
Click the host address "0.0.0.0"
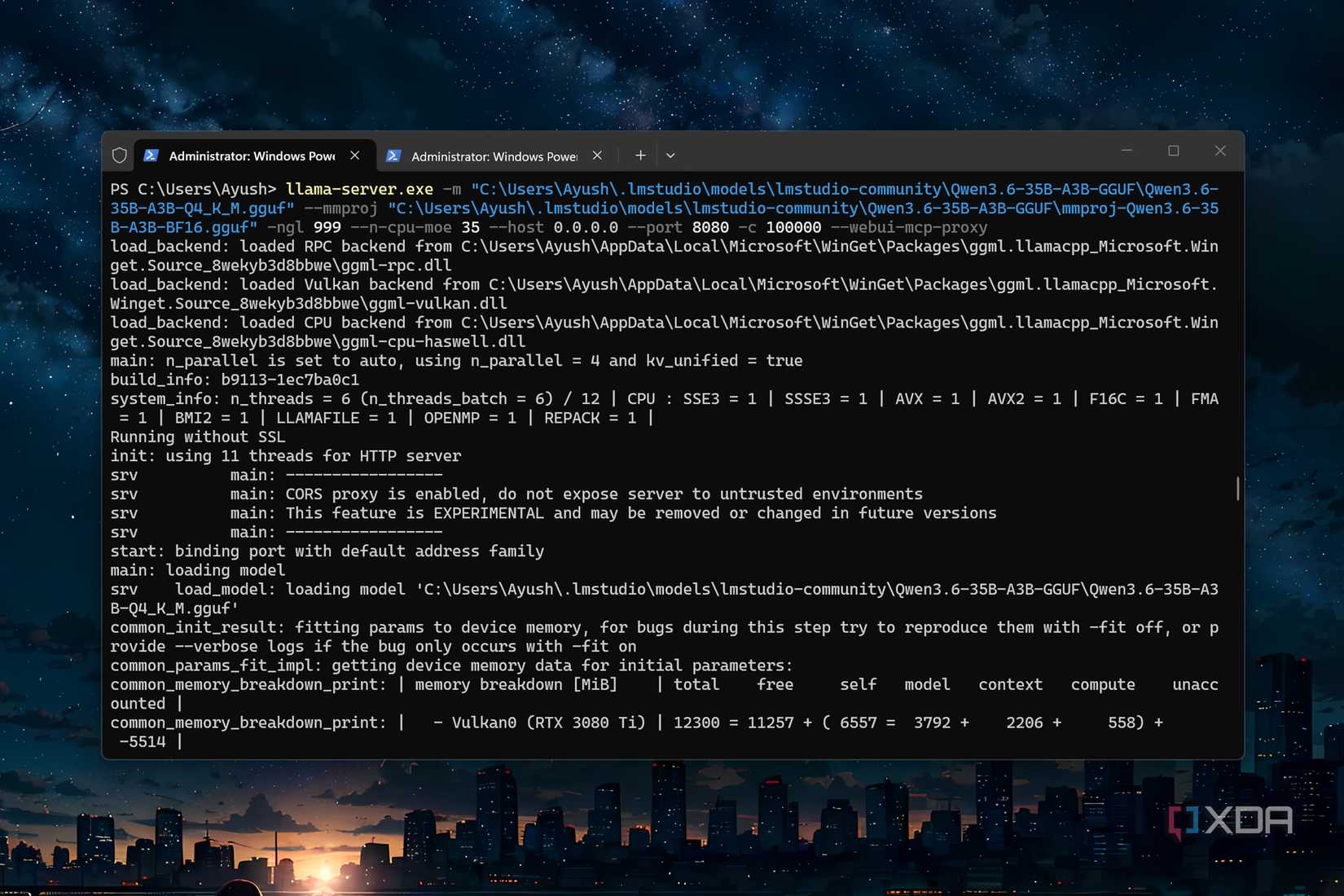click(586, 227)
